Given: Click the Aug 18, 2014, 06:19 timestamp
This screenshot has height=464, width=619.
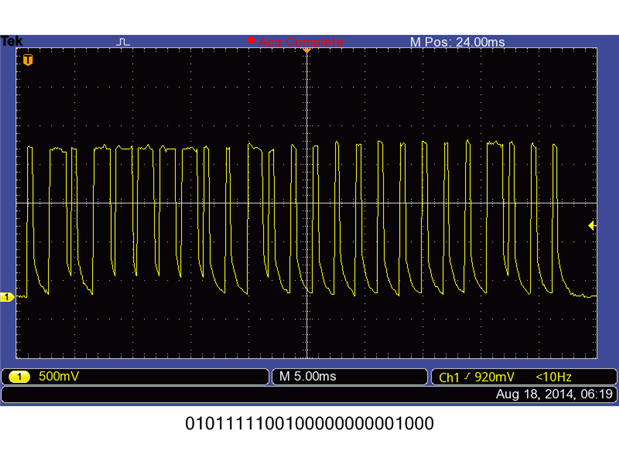Looking at the screenshot, I should point(554,394).
